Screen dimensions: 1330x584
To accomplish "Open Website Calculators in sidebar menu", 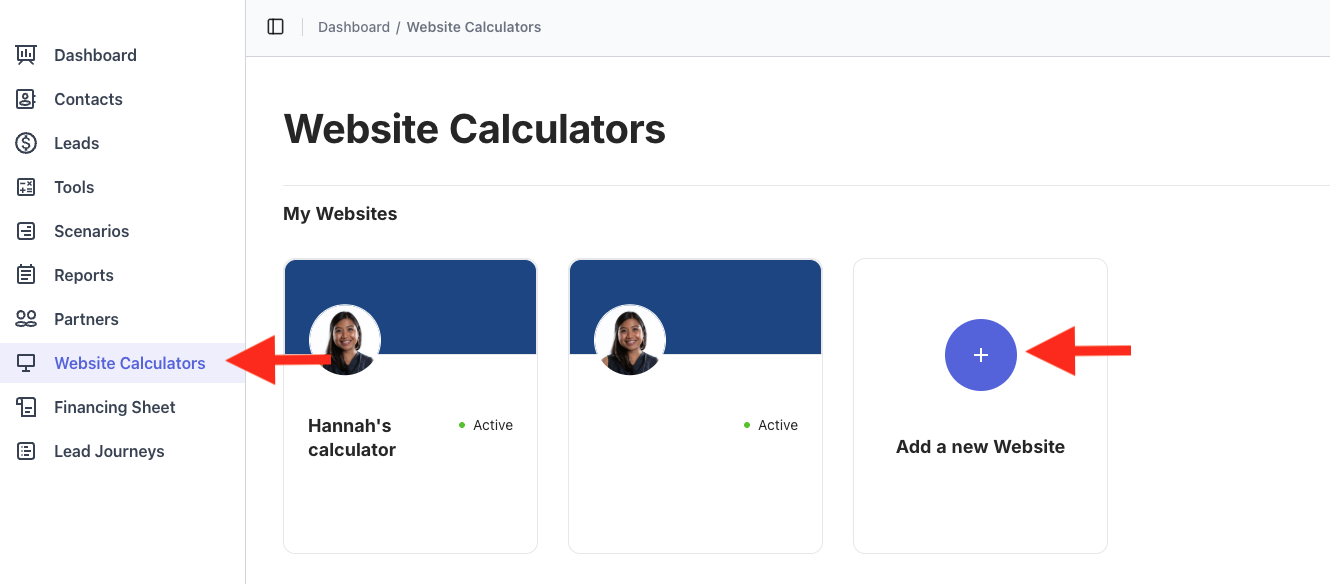I will click(x=129, y=363).
